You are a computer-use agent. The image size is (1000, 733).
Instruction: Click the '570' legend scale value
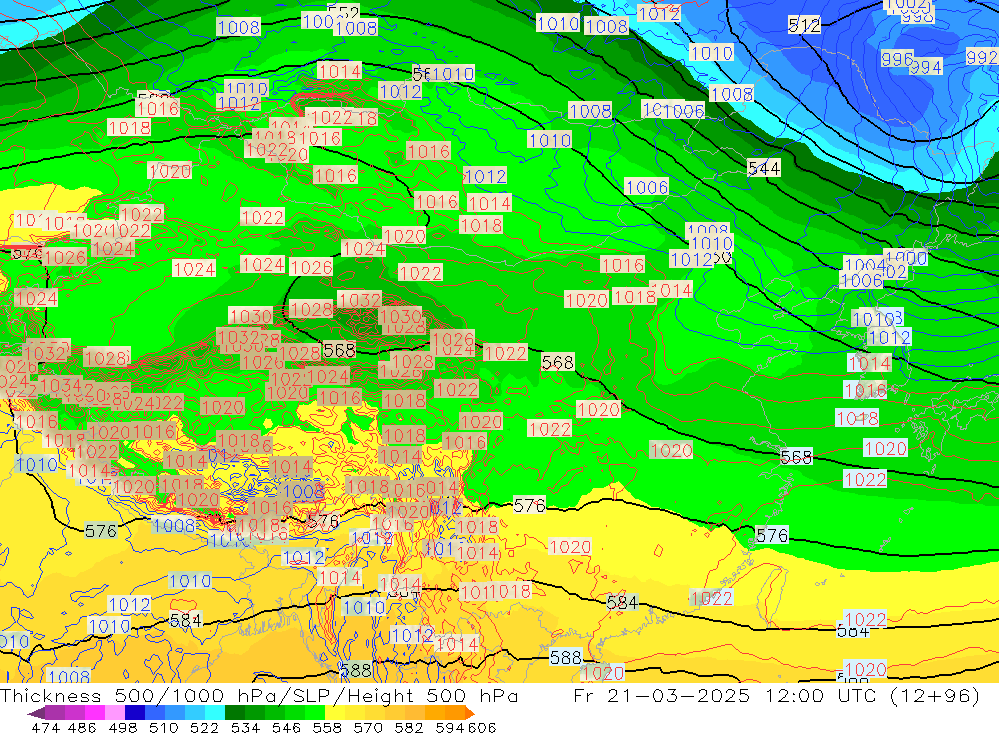(x=368, y=727)
